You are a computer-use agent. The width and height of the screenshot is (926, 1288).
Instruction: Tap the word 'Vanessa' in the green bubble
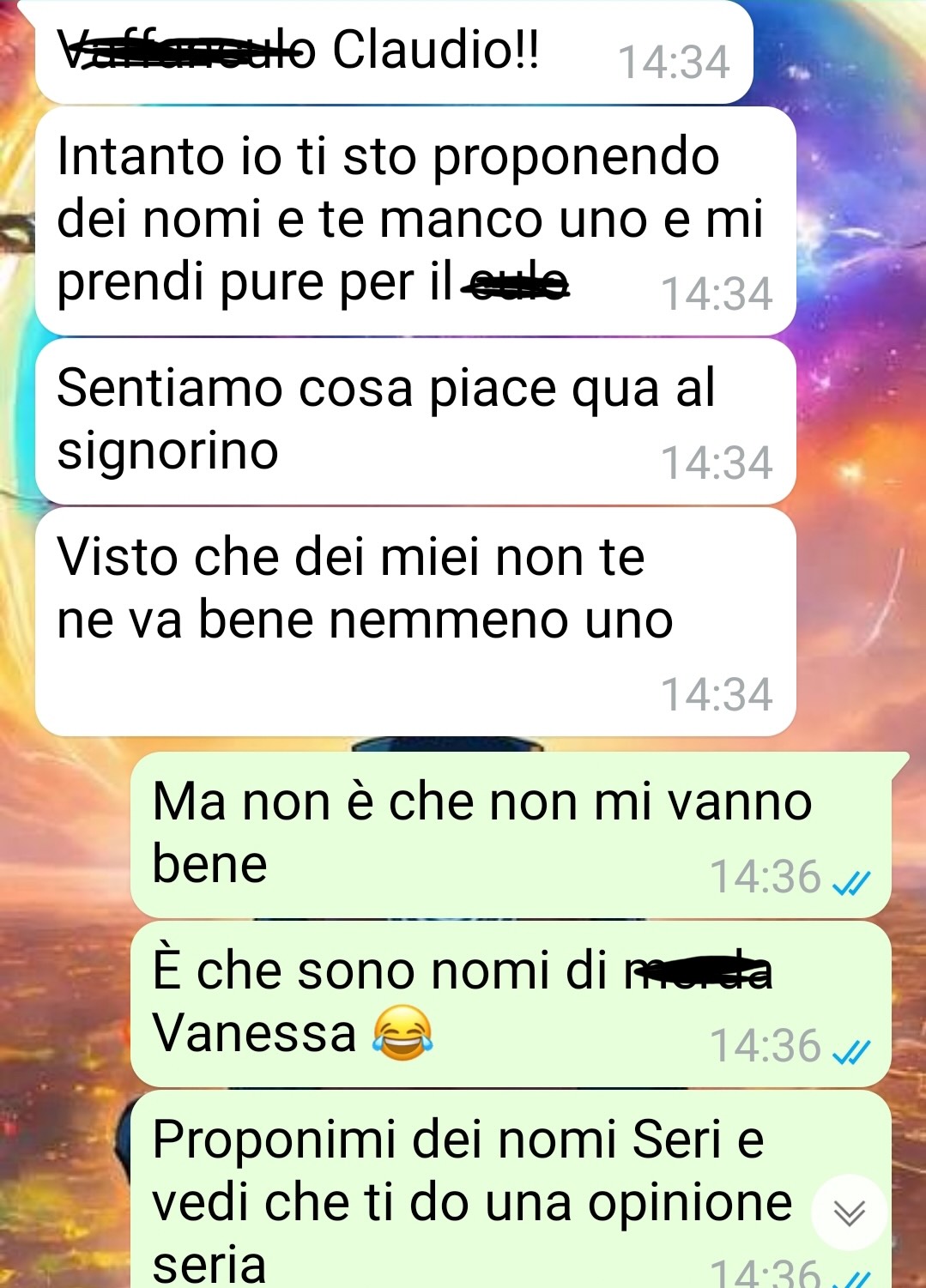pyautogui.click(x=254, y=1033)
